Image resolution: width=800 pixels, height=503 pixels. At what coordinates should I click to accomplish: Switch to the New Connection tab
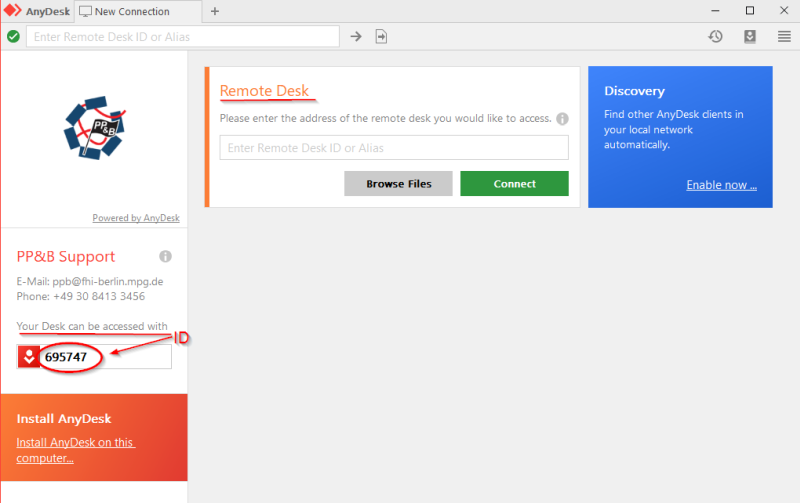pyautogui.click(x=138, y=11)
